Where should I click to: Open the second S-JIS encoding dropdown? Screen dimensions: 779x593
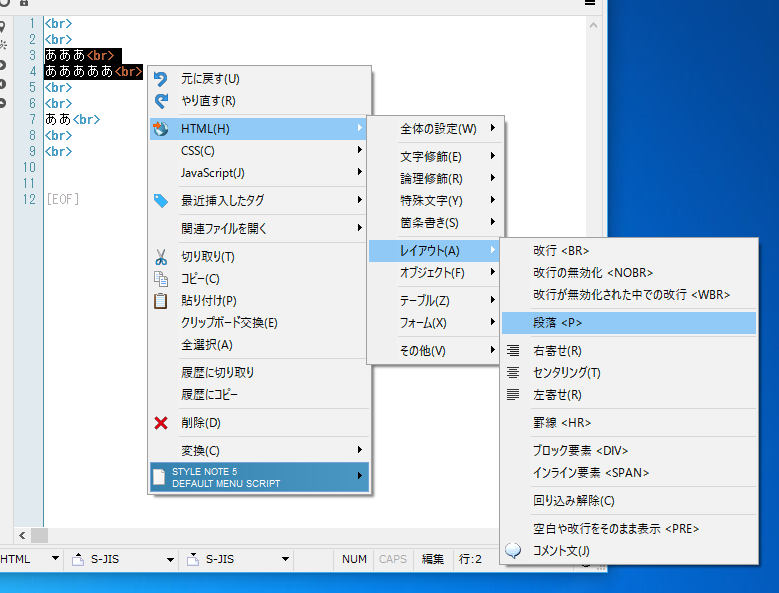(285, 559)
